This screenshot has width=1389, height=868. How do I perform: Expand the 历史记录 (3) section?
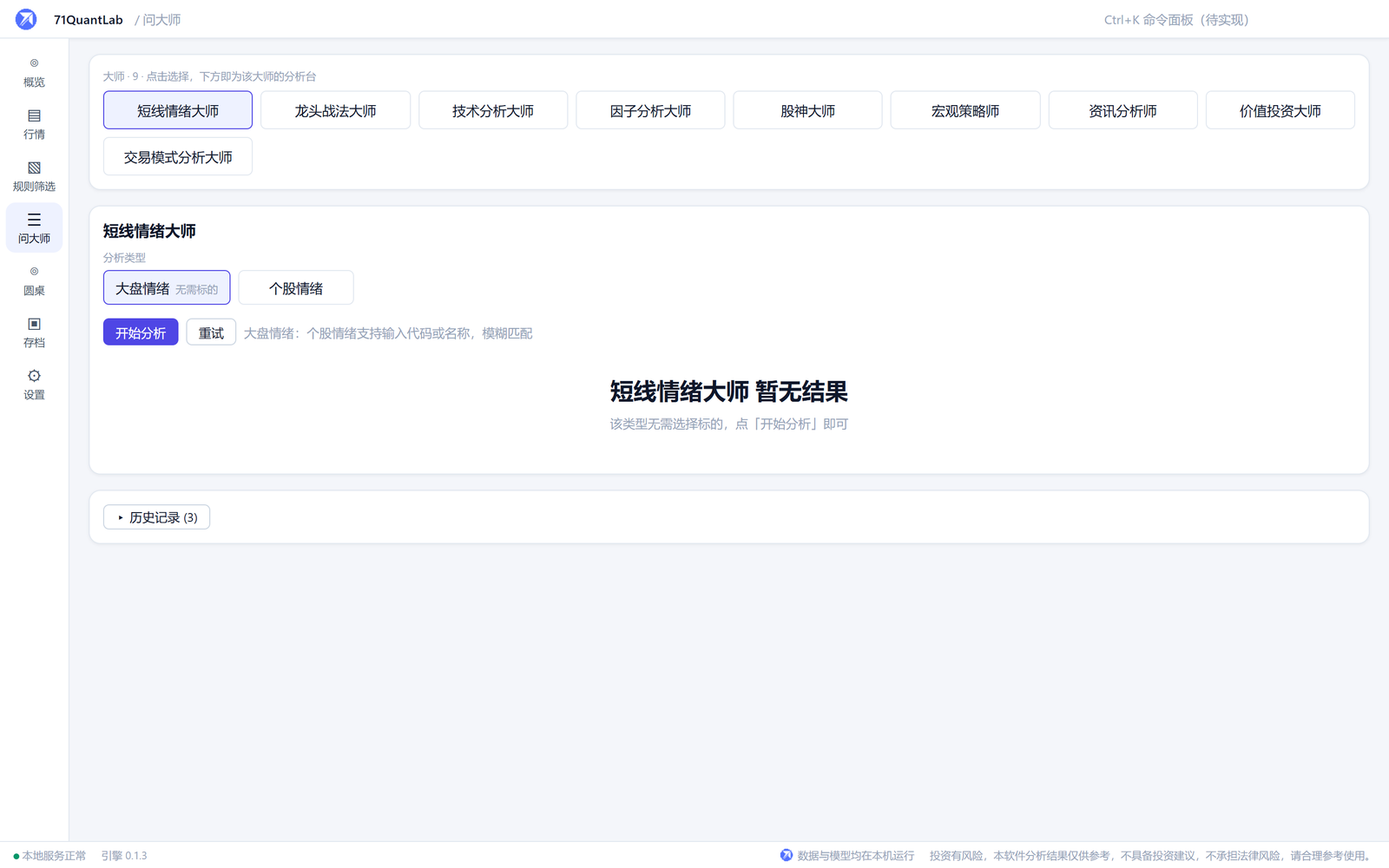point(156,517)
